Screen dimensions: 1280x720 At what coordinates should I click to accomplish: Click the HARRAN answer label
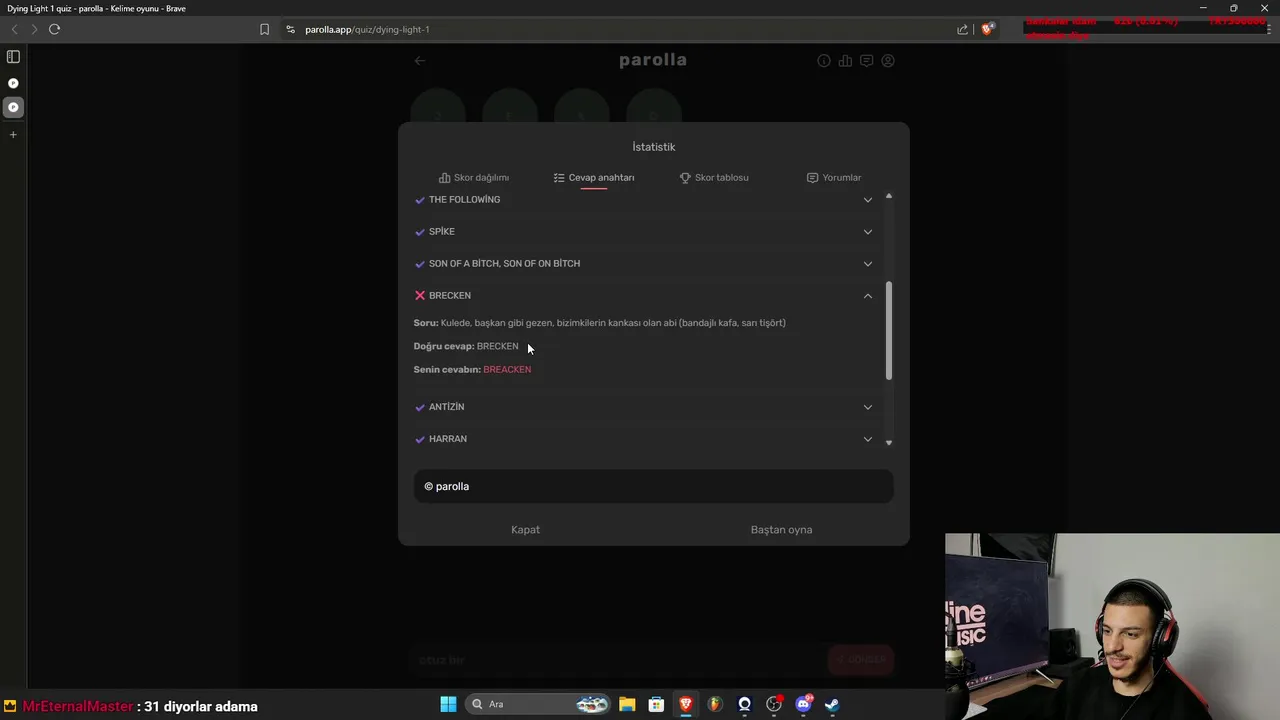448,439
